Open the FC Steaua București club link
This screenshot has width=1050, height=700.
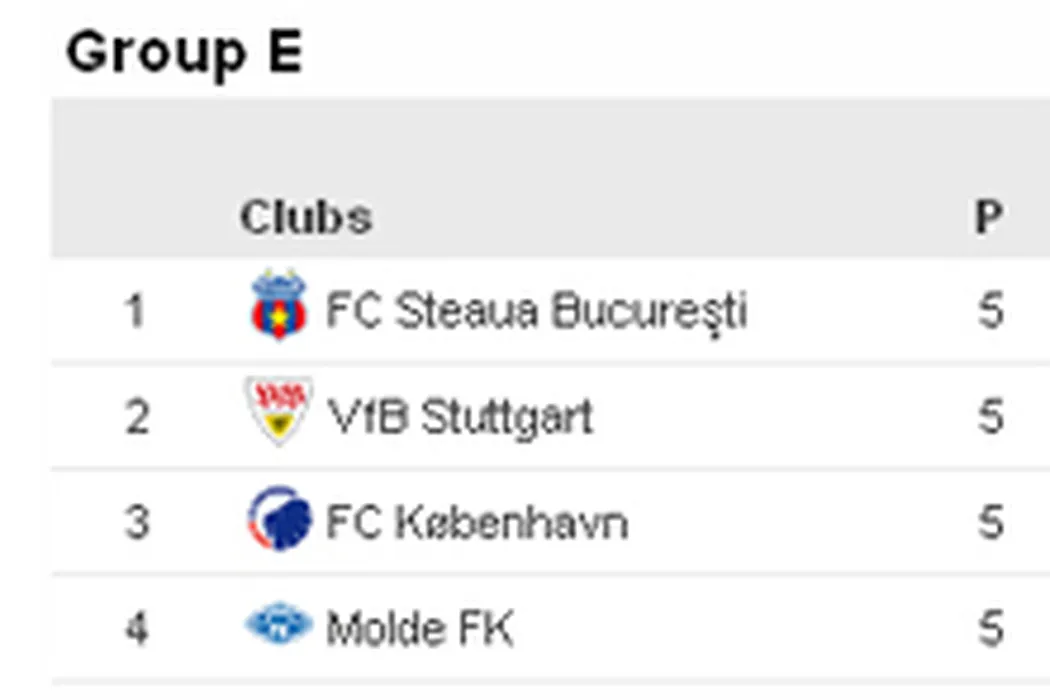click(536, 312)
